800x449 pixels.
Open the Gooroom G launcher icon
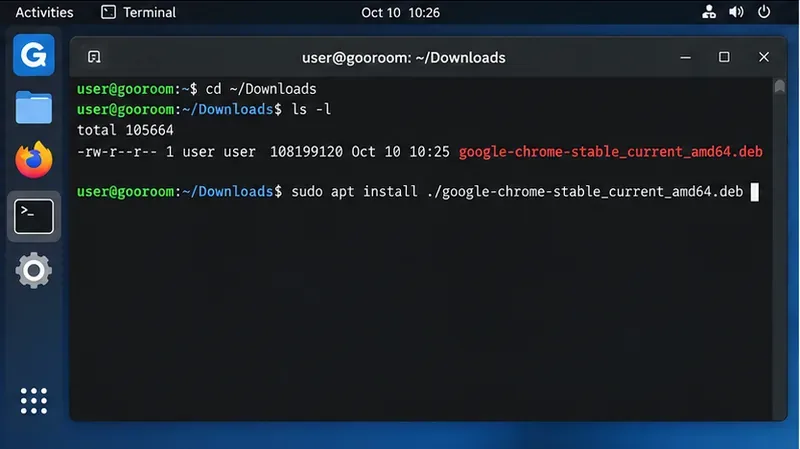[x=34, y=55]
